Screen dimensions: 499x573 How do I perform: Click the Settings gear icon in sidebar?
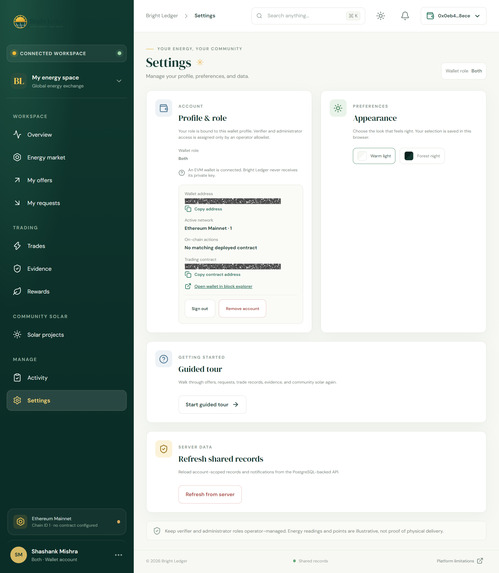[x=17, y=400]
